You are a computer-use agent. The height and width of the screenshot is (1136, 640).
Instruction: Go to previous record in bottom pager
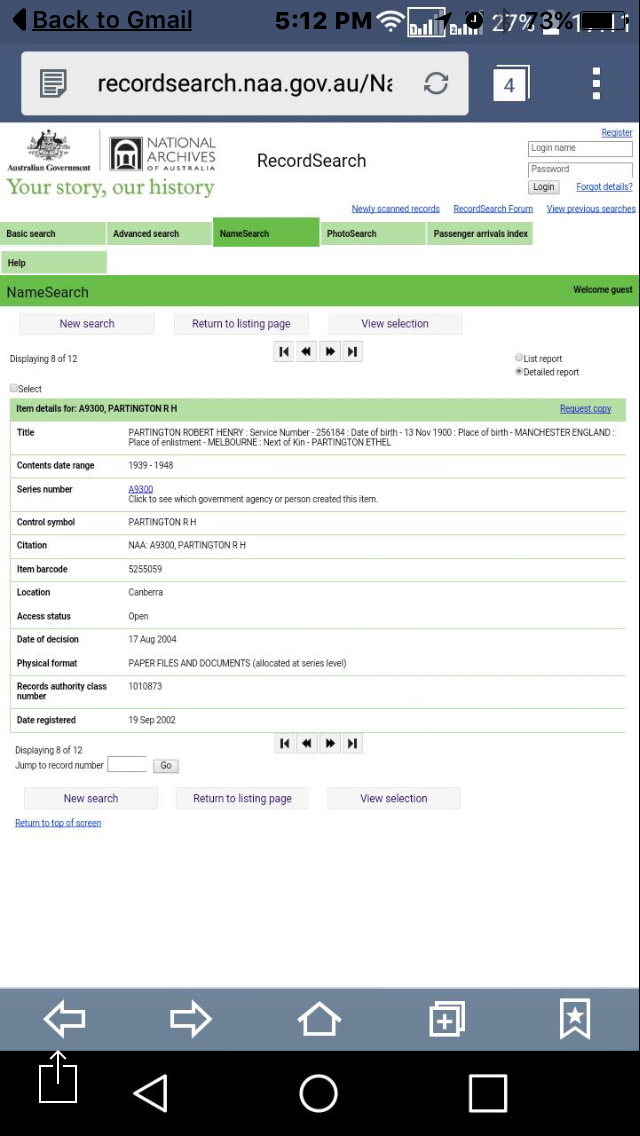307,743
